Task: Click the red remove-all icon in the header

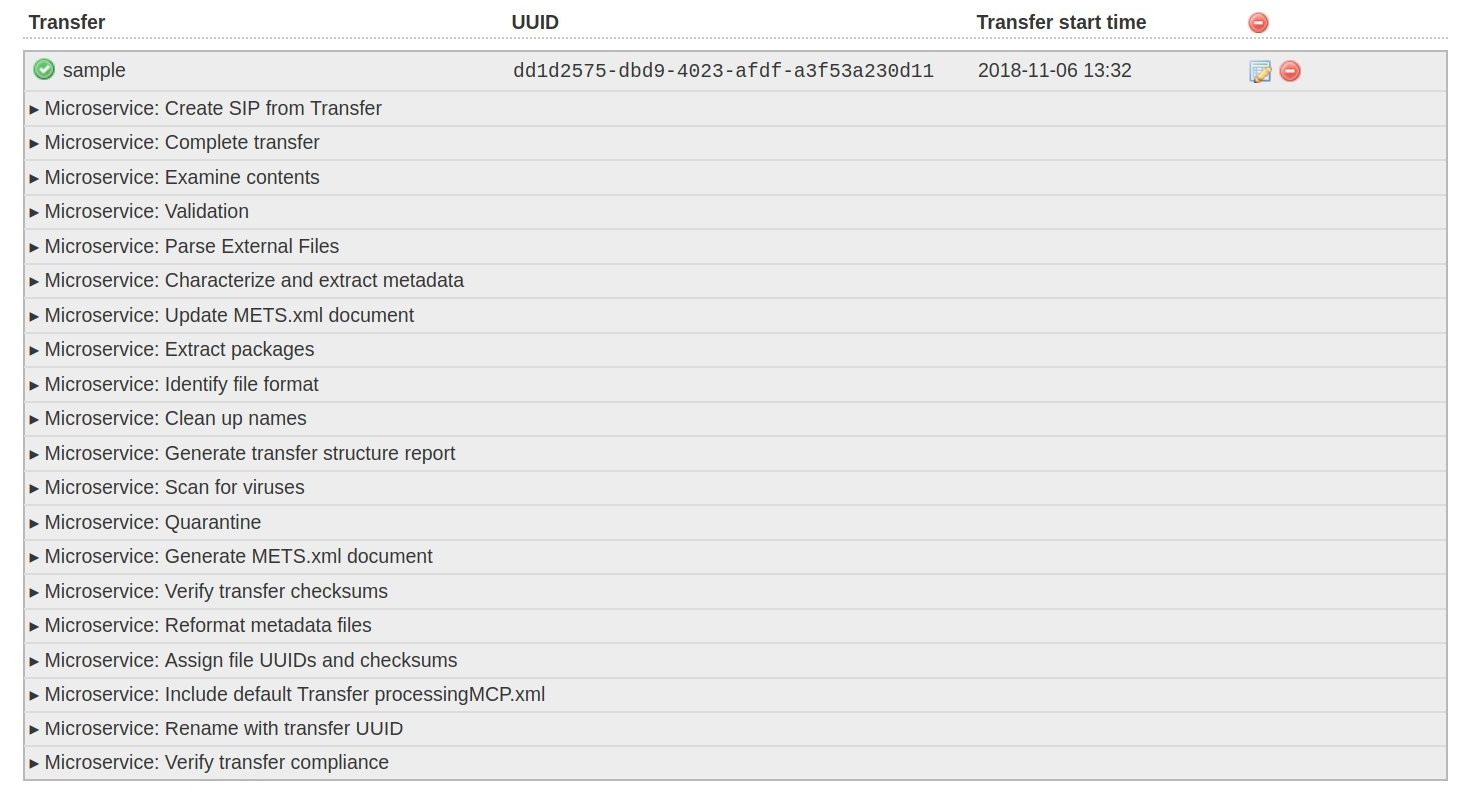Action: (1258, 22)
